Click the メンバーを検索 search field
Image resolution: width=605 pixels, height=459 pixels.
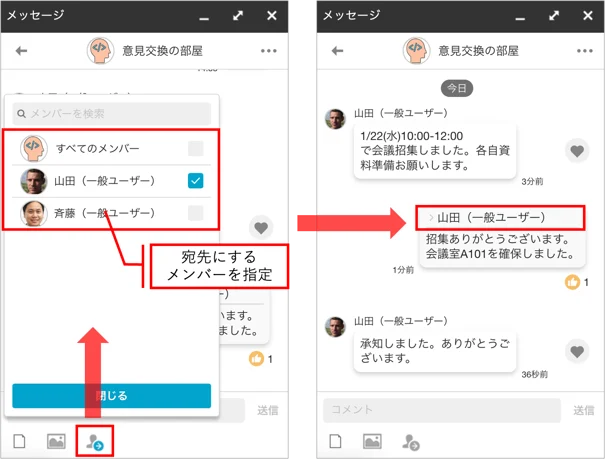click(112, 113)
